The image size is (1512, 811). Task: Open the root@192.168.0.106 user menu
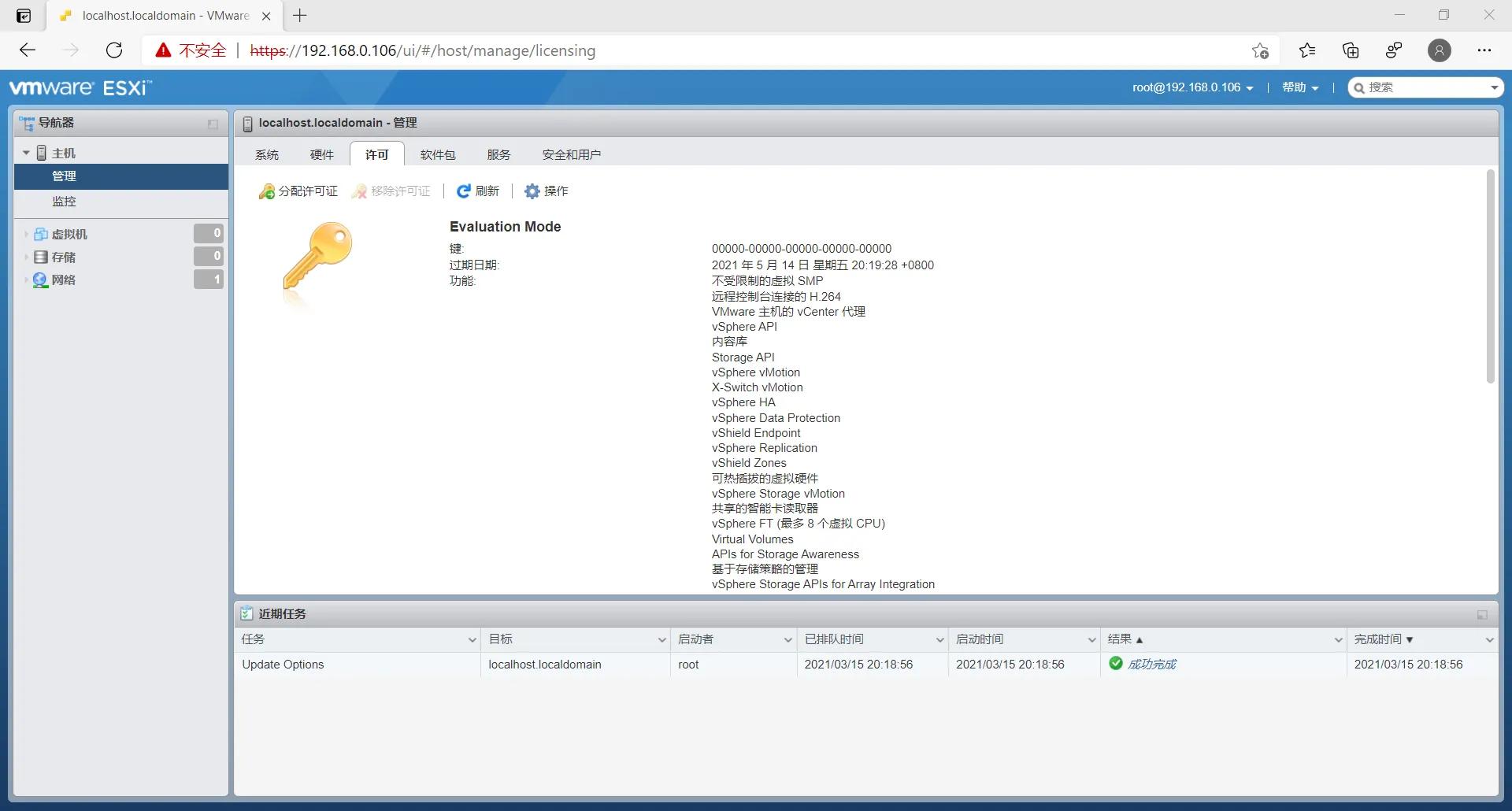(x=1191, y=87)
